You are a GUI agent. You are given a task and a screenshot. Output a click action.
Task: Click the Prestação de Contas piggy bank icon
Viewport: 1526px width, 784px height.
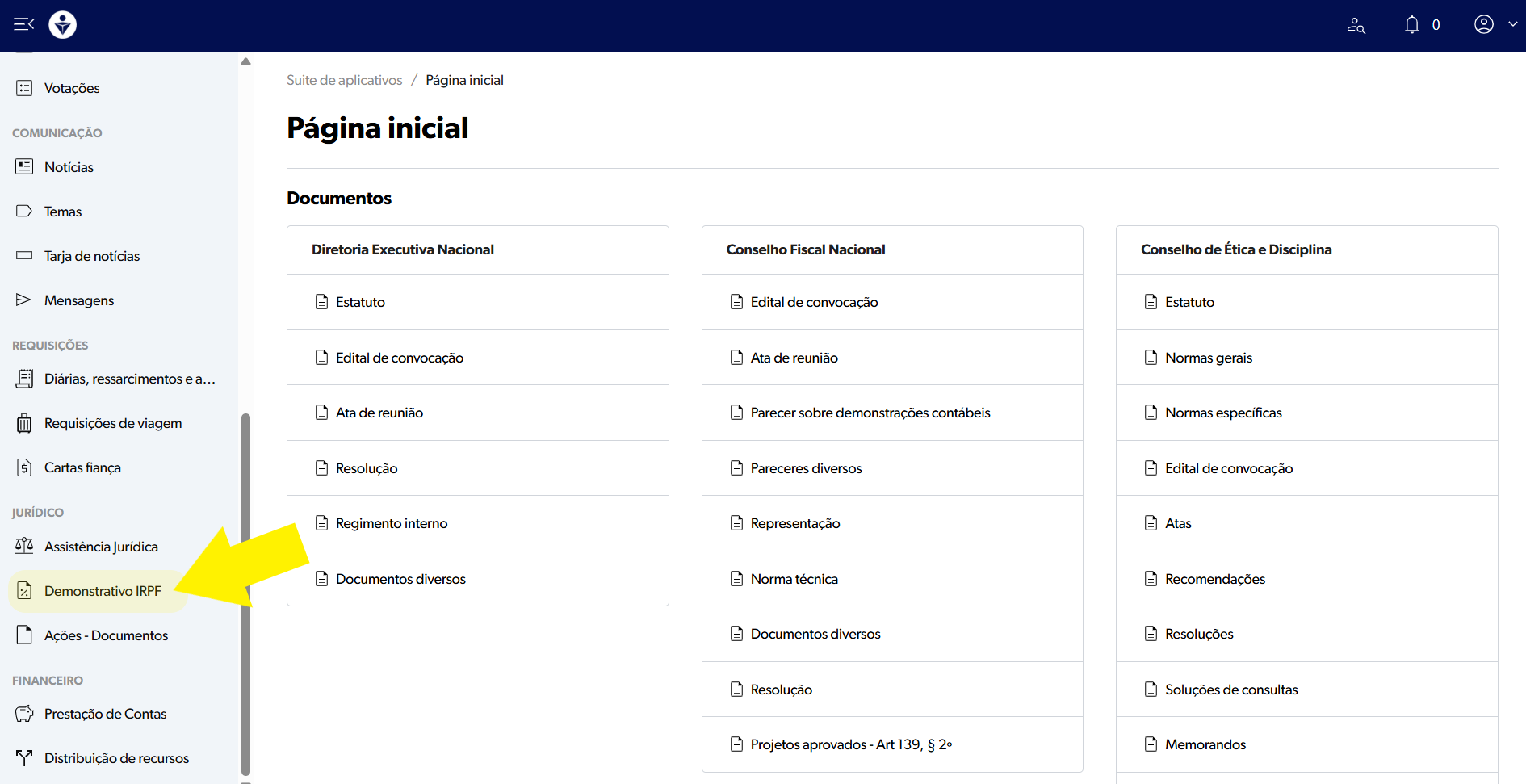click(24, 714)
